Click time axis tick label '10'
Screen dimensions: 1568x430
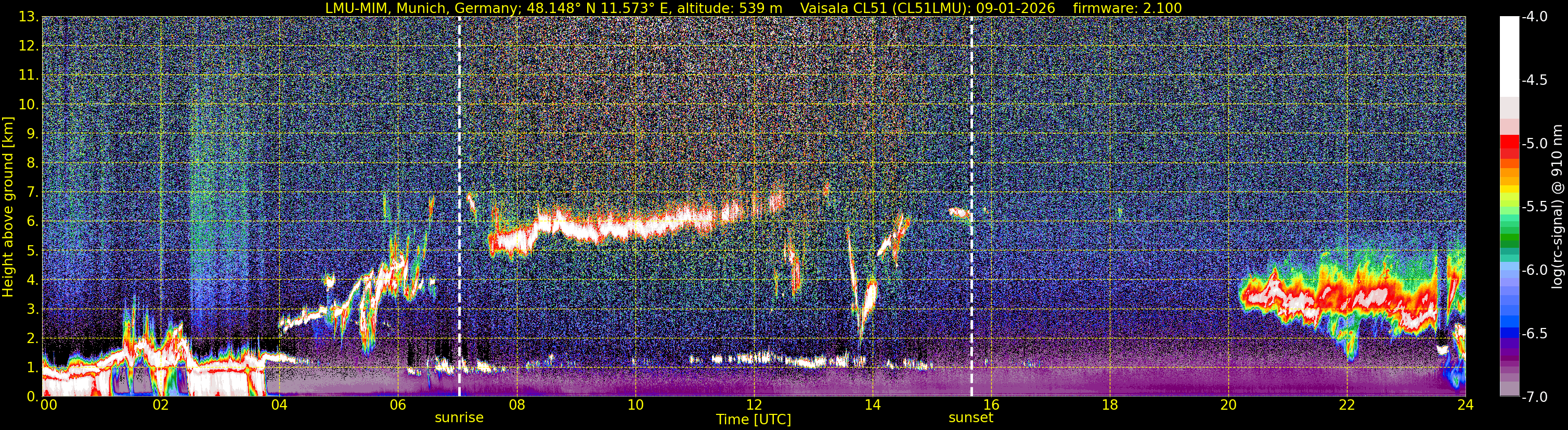tap(635, 405)
